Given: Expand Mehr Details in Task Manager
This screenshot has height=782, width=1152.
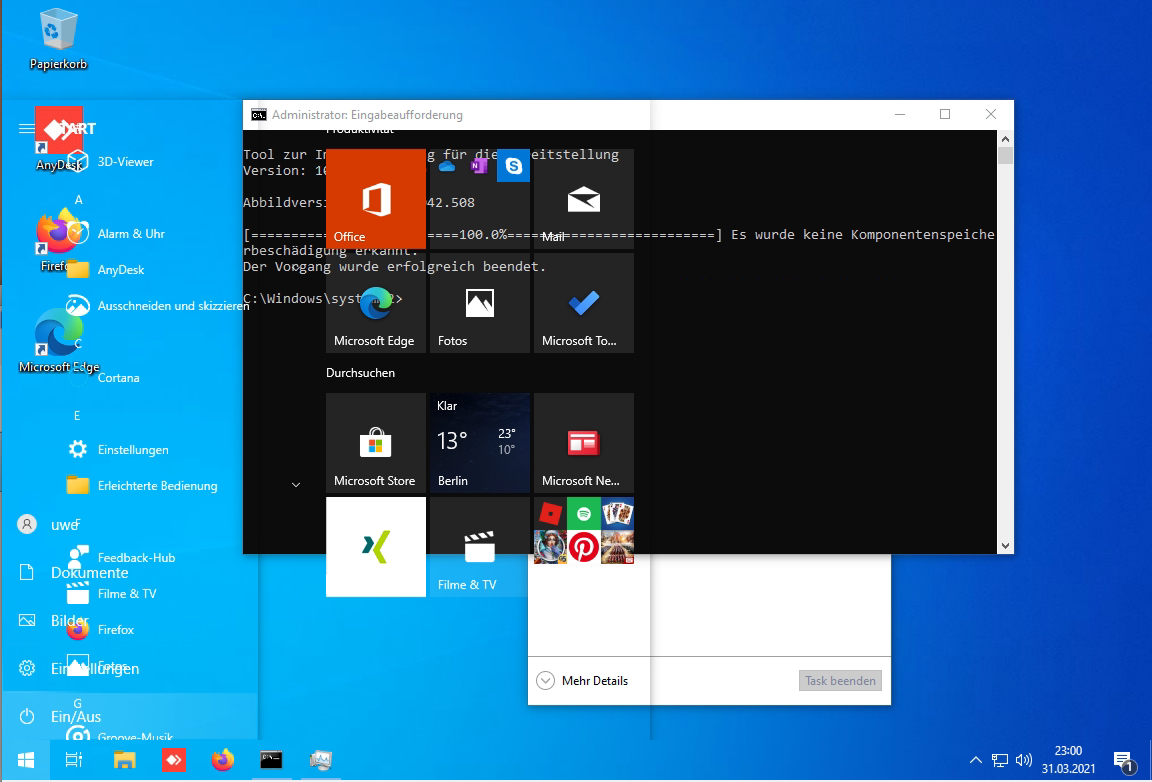Looking at the screenshot, I should coord(583,681).
